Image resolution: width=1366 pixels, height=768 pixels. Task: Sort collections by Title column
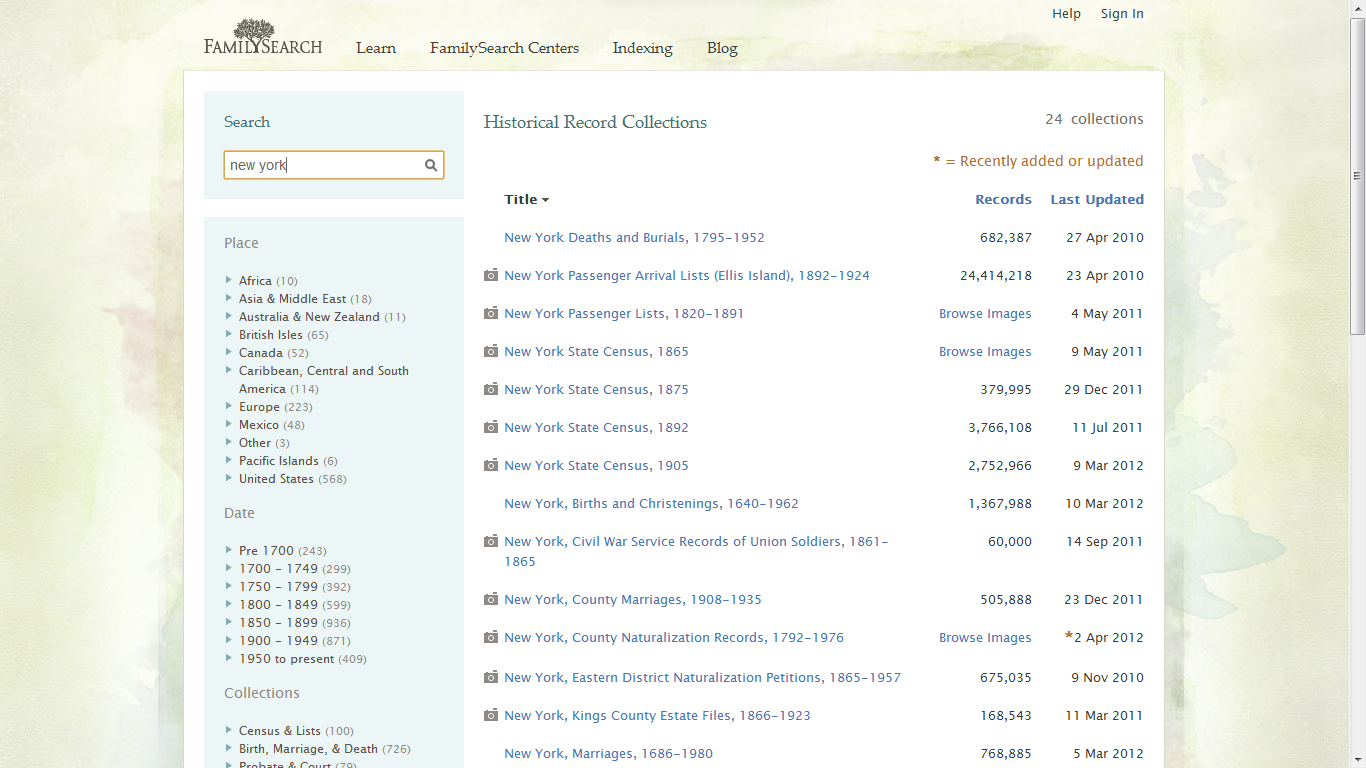pos(526,199)
